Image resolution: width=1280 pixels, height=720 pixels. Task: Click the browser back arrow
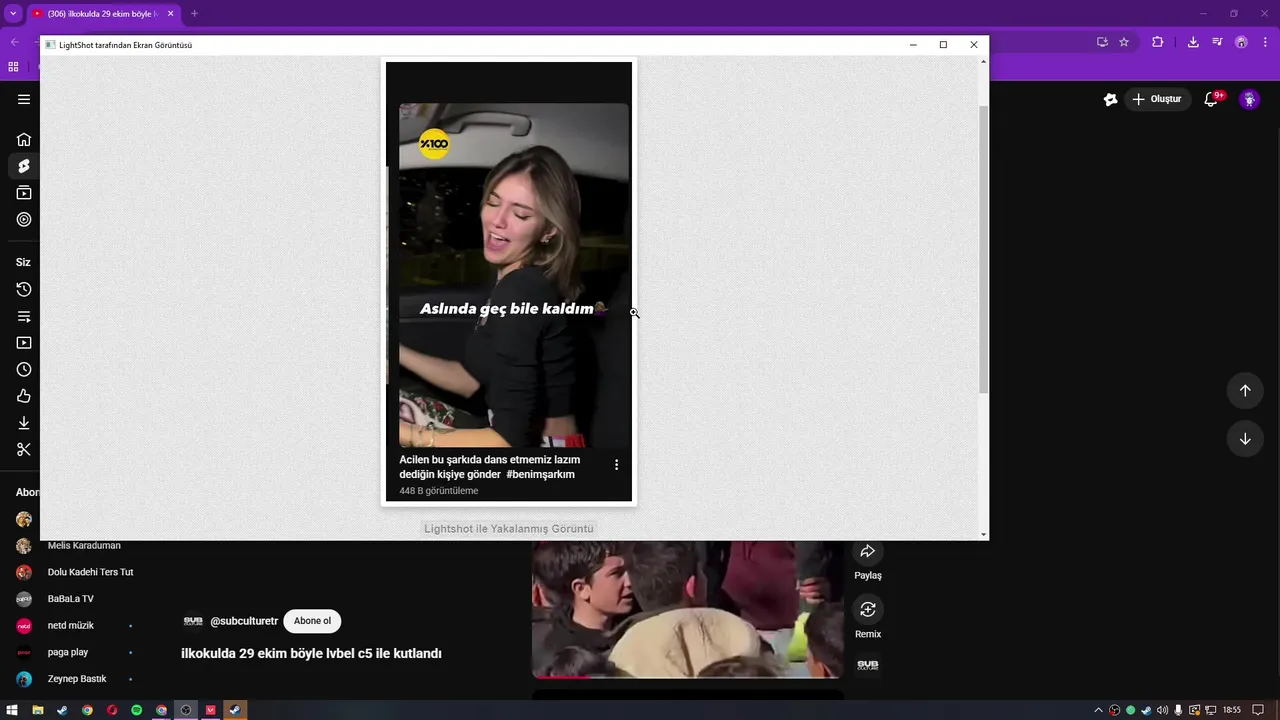tap(14, 42)
